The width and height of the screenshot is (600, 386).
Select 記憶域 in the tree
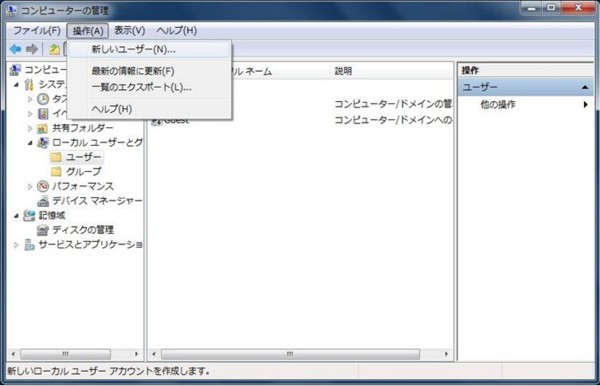[x=52, y=215]
